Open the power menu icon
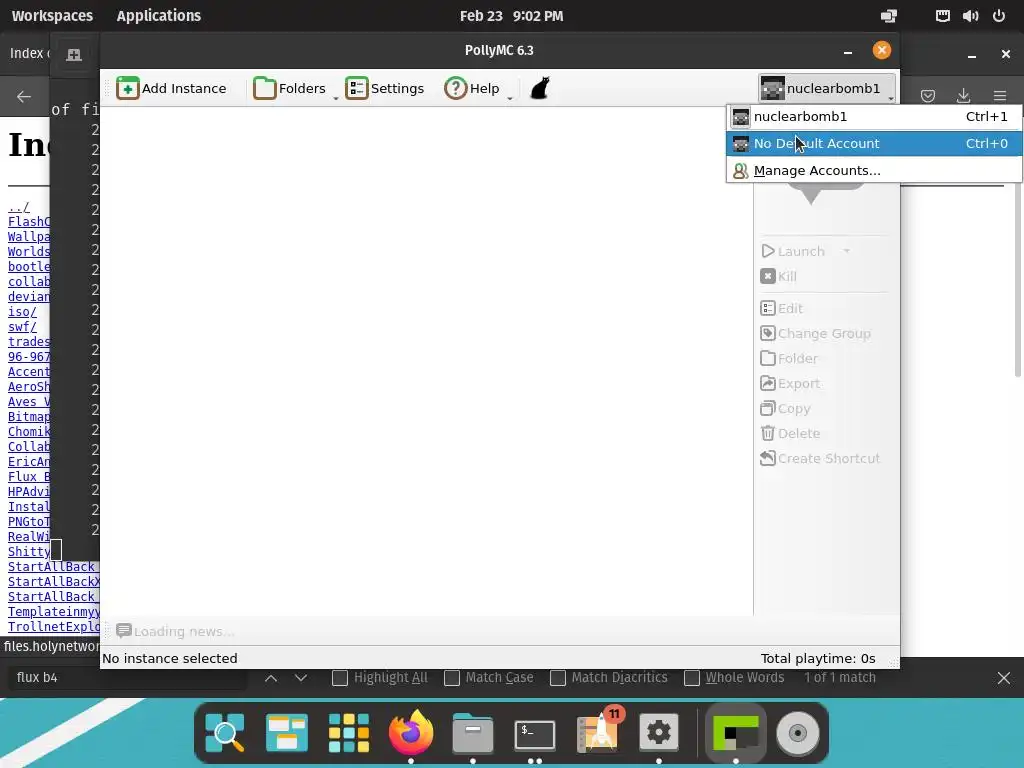The image size is (1024, 768). click(x=999, y=16)
